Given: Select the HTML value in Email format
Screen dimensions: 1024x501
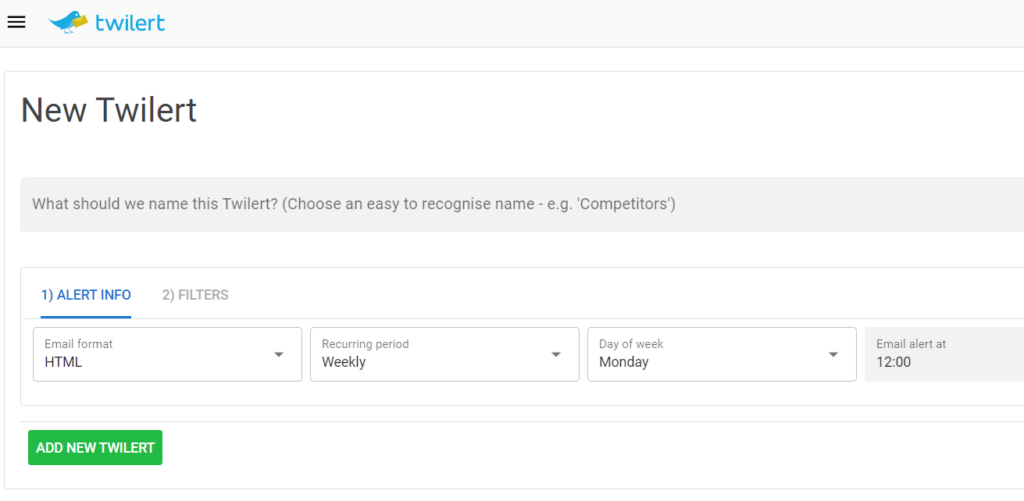Looking at the screenshot, I should point(63,363).
